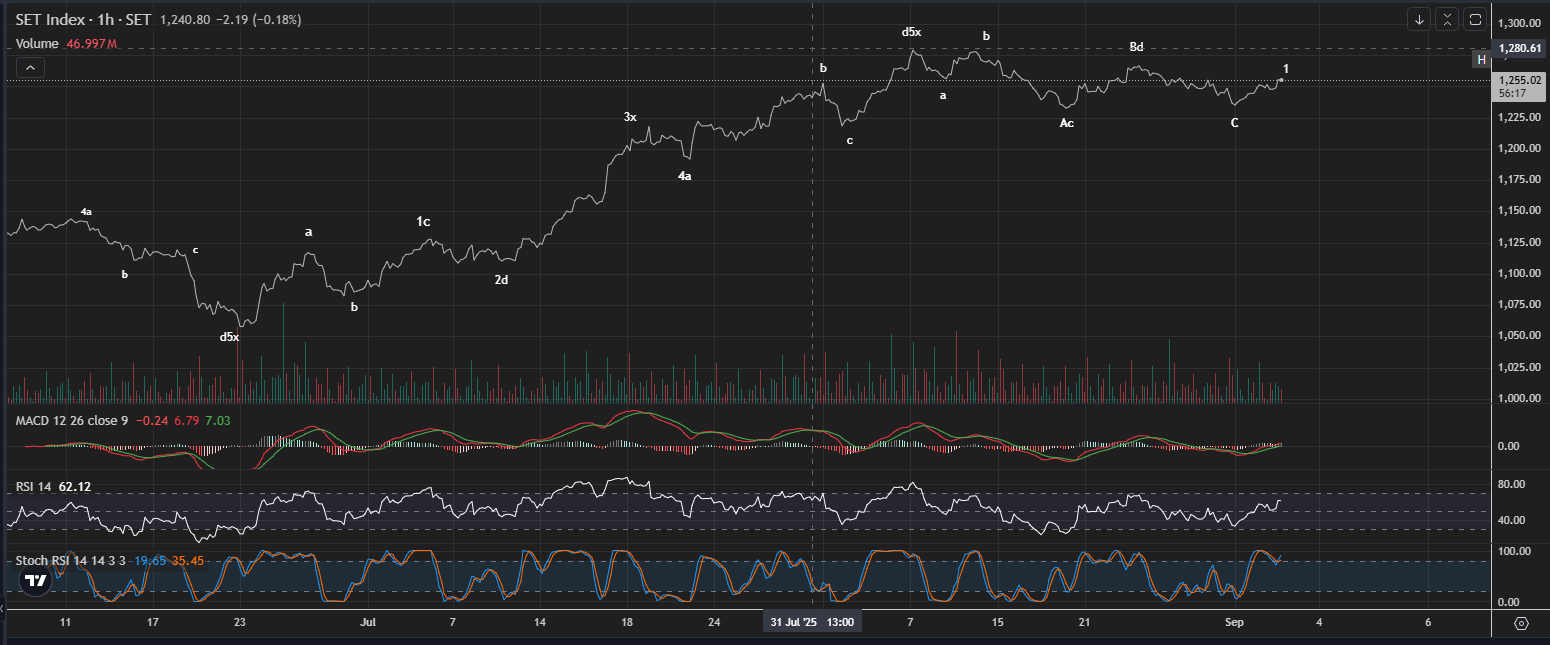Open the chart settings gear icon
Screen dimensions: 1550x645
pyautogui.click(x=1521, y=623)
